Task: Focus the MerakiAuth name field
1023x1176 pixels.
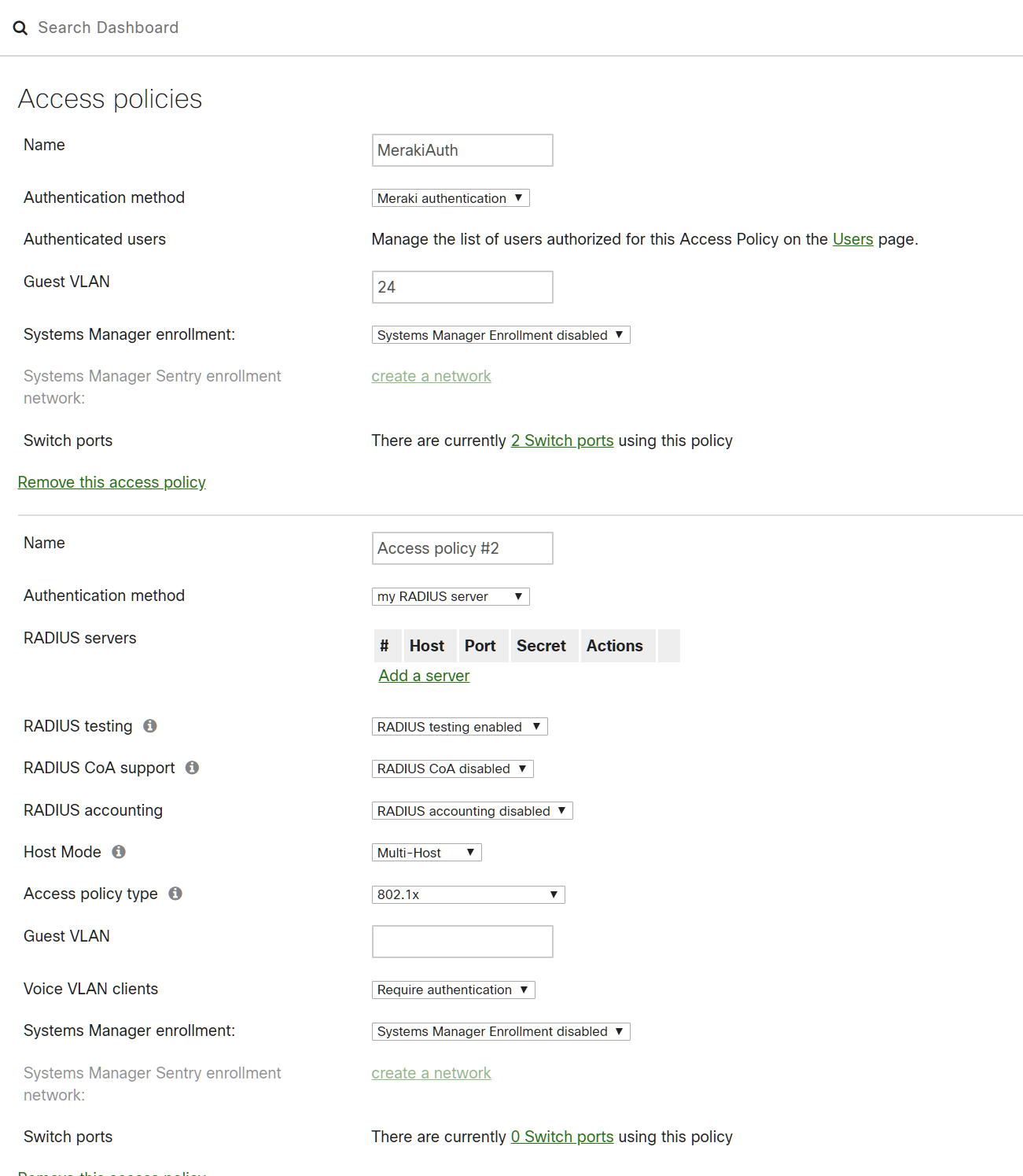Action: (462, 150)
